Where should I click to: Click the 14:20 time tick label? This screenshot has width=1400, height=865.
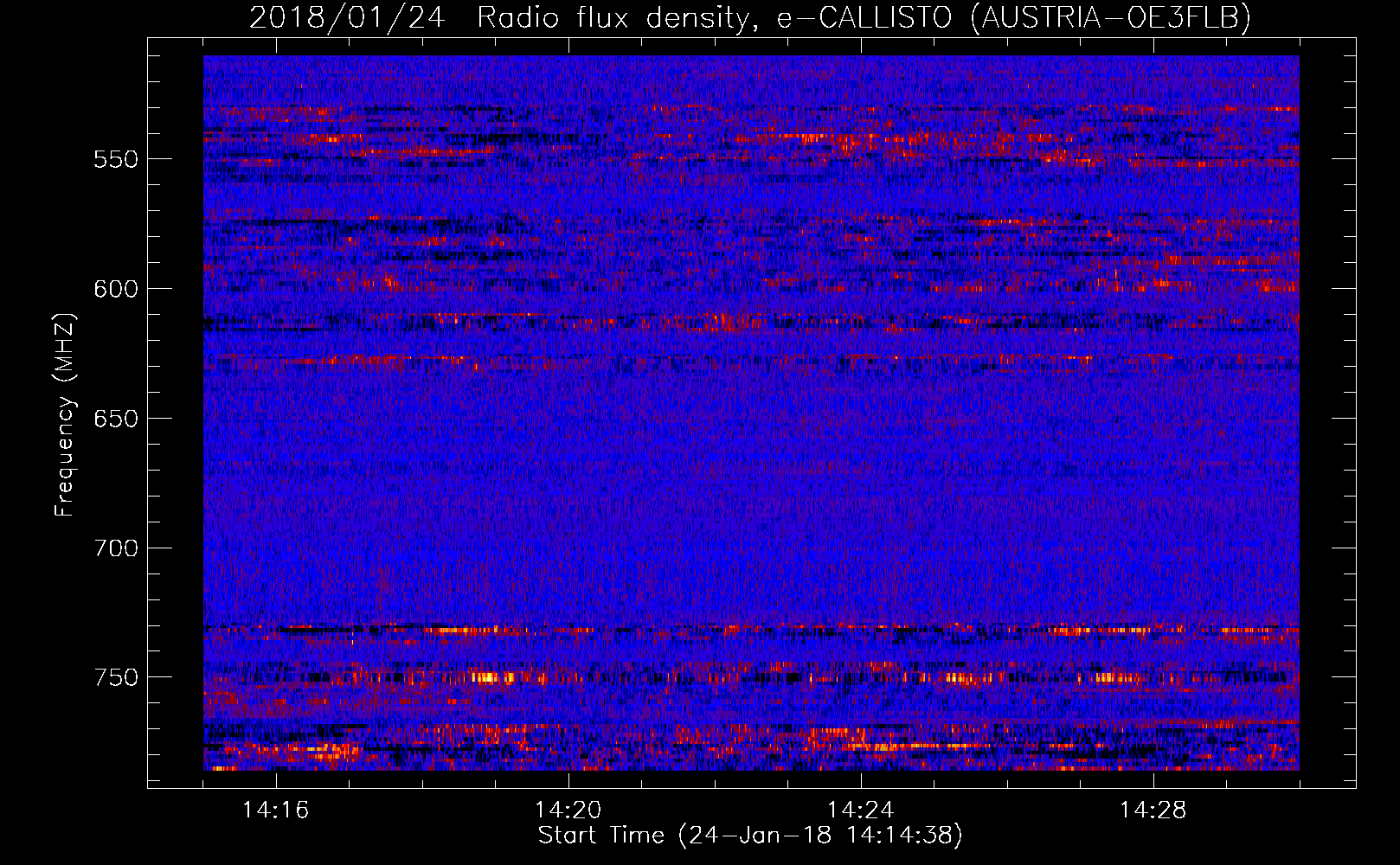coord(568,811)
